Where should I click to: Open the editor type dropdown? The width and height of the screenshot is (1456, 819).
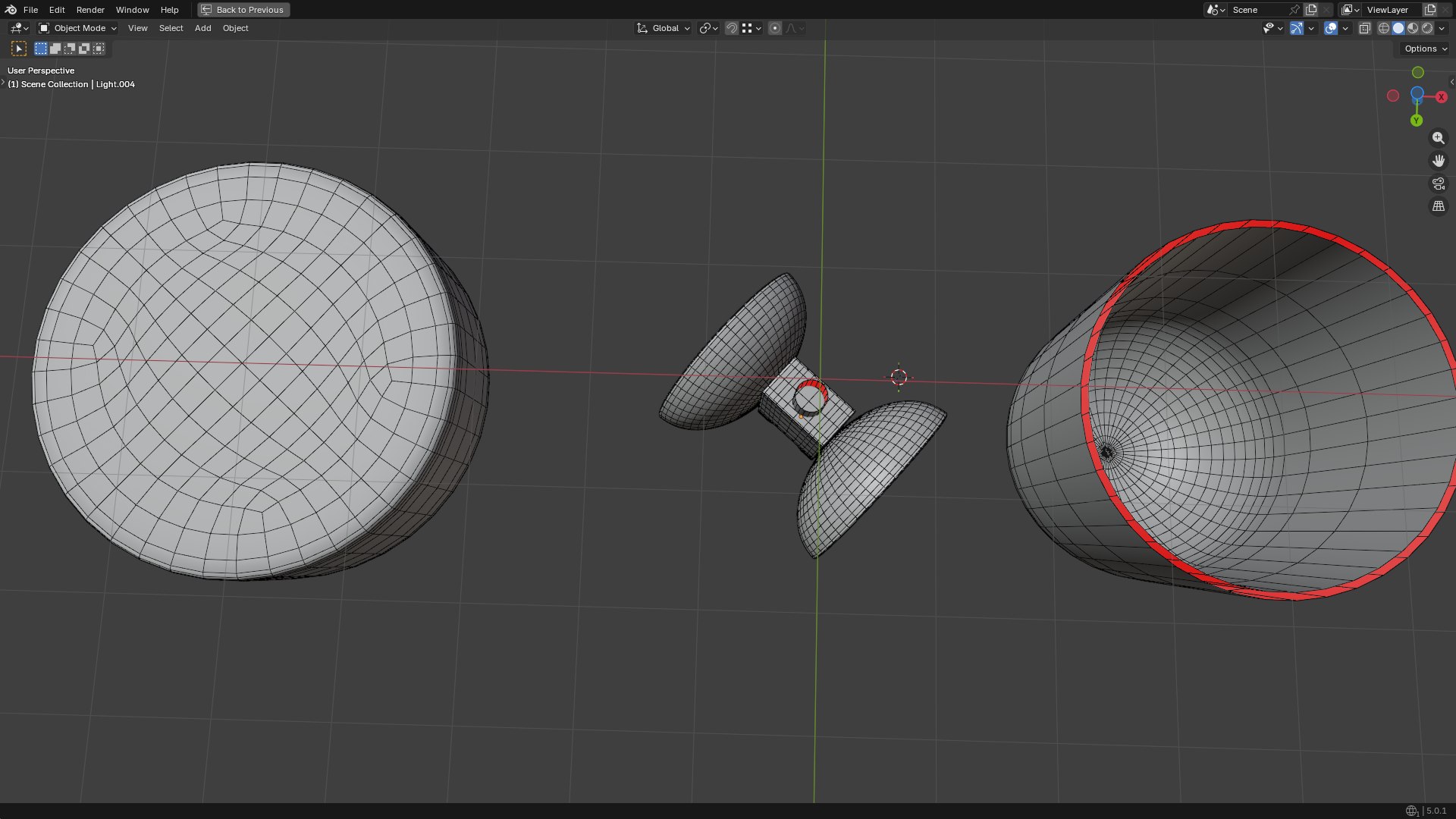tap(19, 28)
